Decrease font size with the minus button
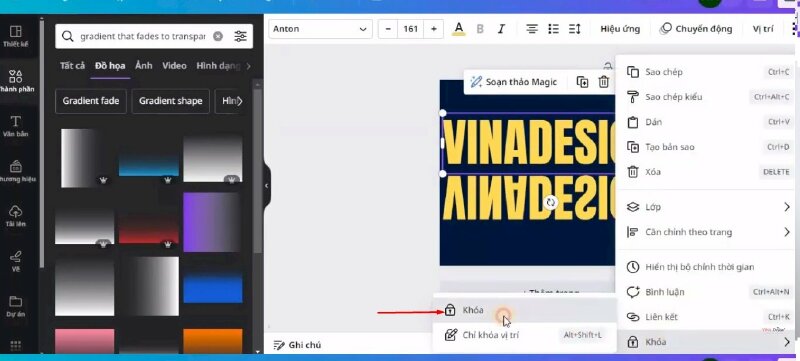This screenshot has height=361, width=800. pyautogui.click(x=388, y=29)
